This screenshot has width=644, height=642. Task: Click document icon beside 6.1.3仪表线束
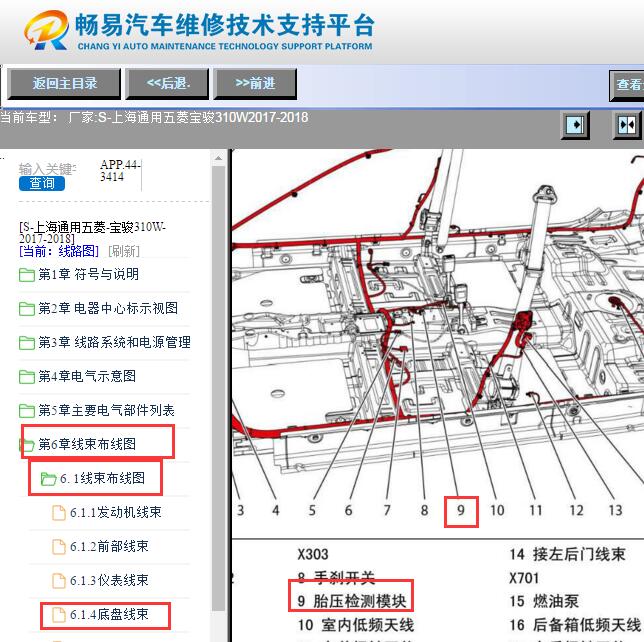59,581
